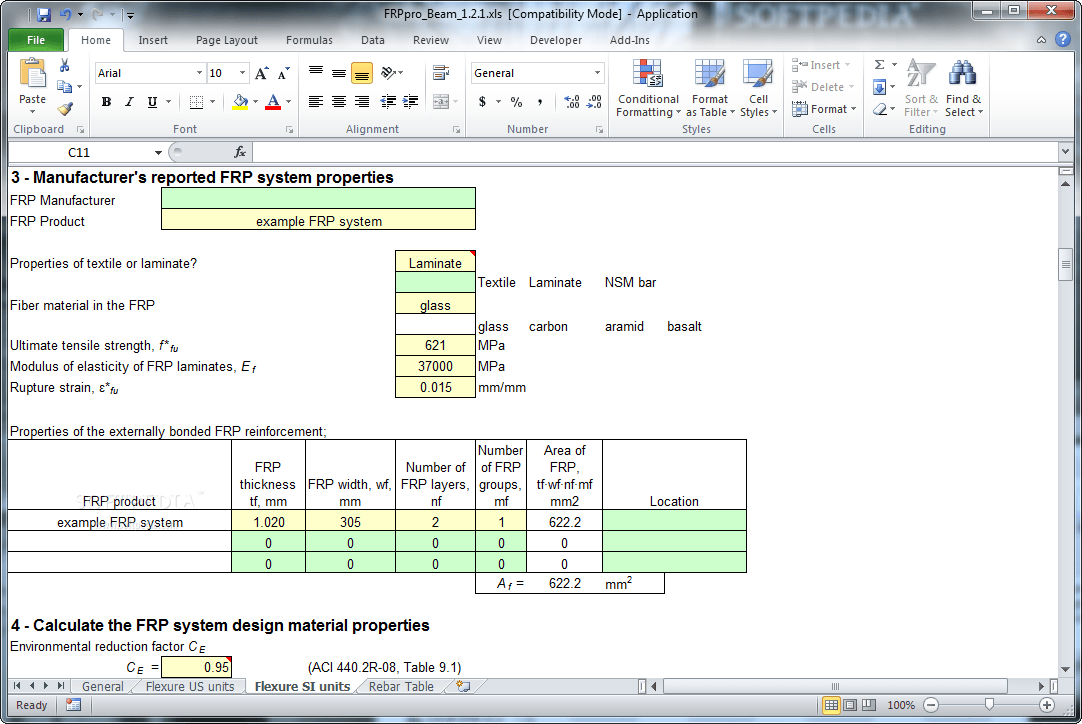The width and height of the screenshot is (1082, 724).
Task: Open the Rebar Table sheet tab
Action: 401,686
